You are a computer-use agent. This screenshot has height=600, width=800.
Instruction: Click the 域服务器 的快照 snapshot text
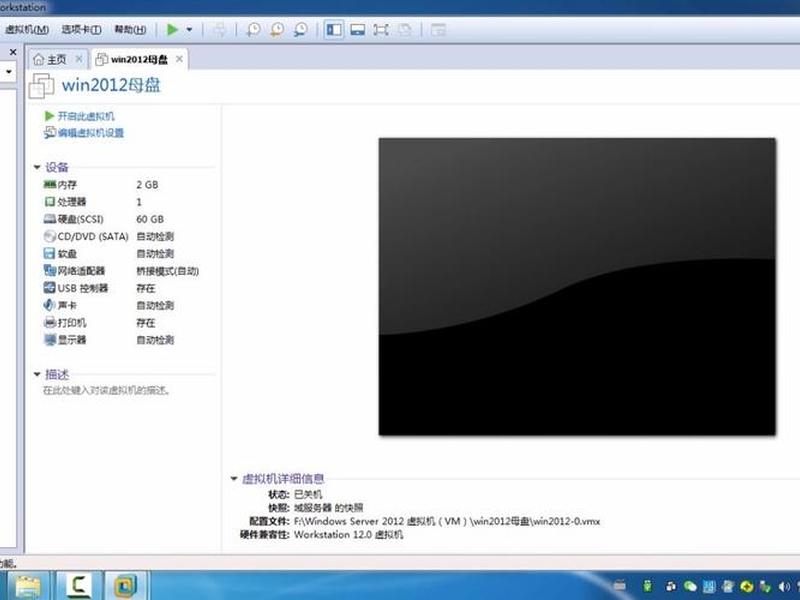(x=329, y=508)
